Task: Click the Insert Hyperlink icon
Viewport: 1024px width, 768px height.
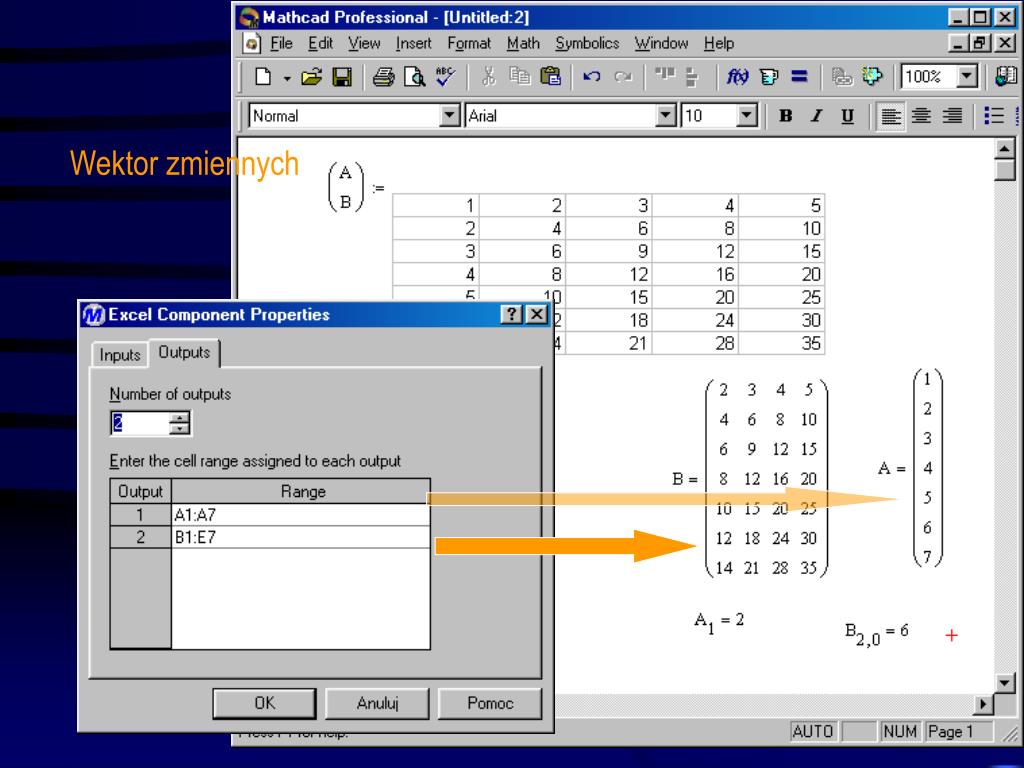Action: coord(842,77)
